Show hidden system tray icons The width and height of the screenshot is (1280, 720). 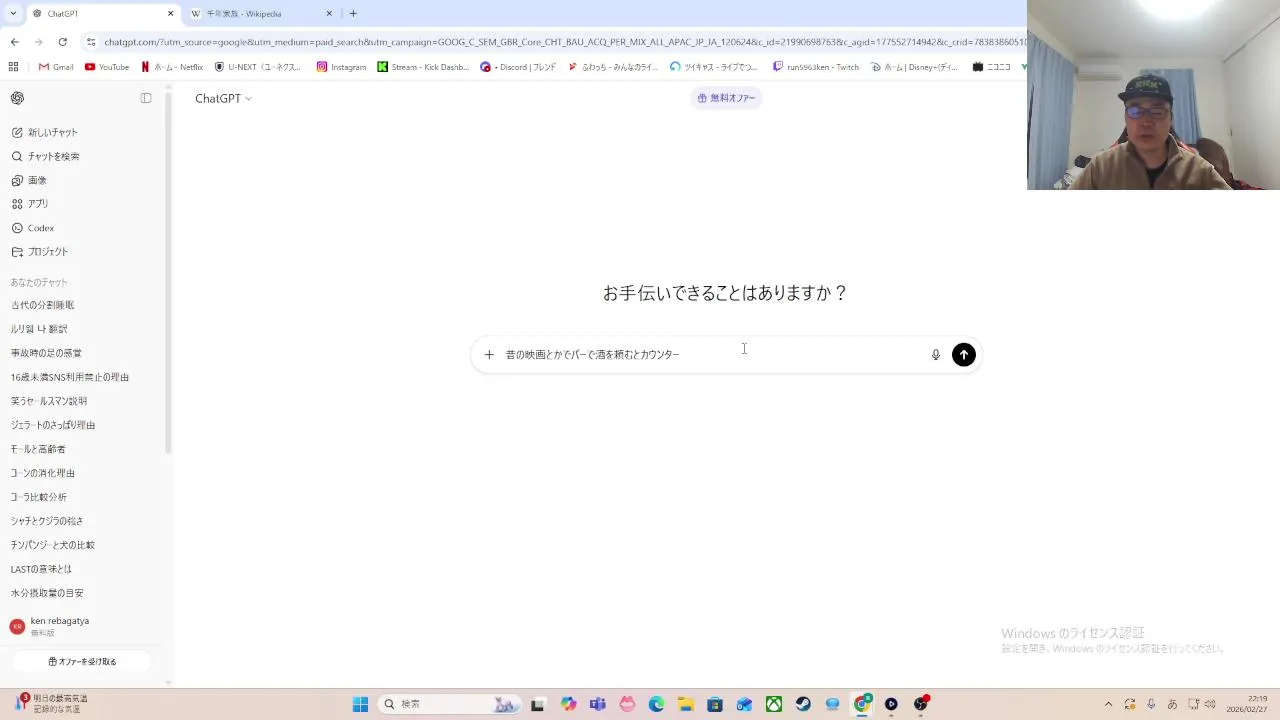[1108, 704]
